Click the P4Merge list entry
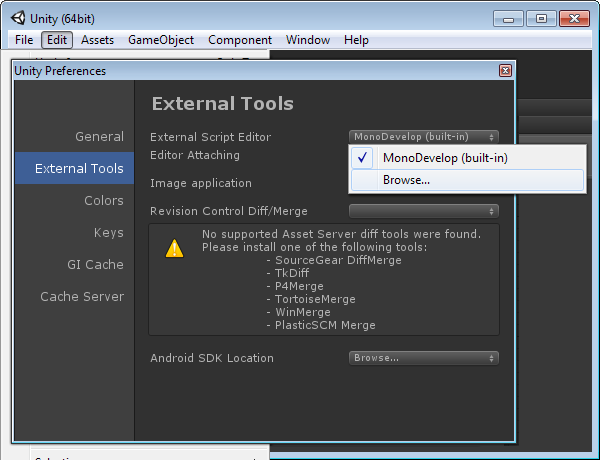Viewport: 600px width, 460px height. coord(299,286)
